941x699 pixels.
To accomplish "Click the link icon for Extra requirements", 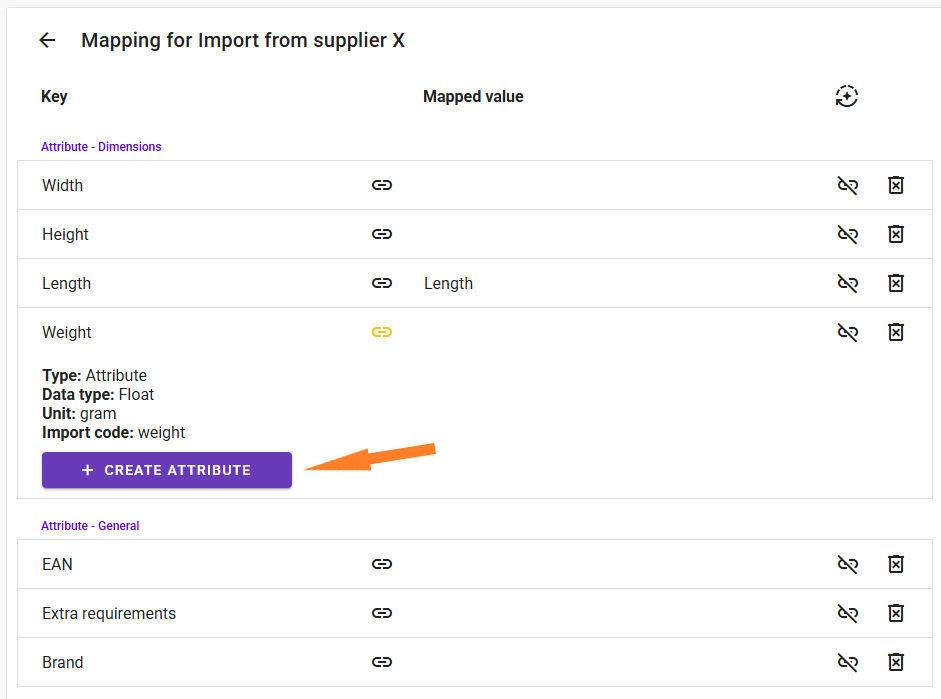I will 382,613.
